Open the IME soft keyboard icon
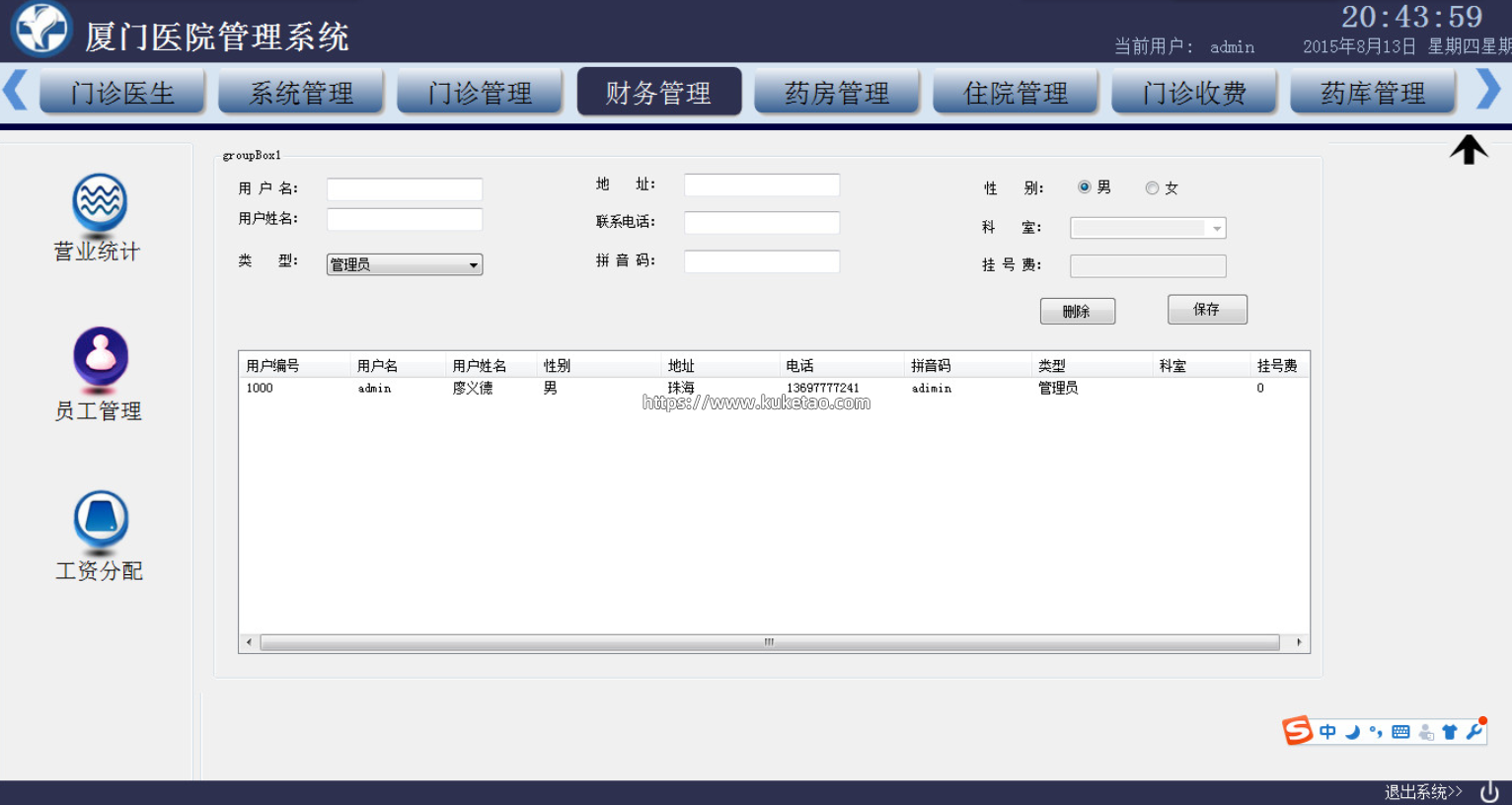The width and height of the screenshot is (1512, 805). pyautogui.click(x=1400, y=732)
